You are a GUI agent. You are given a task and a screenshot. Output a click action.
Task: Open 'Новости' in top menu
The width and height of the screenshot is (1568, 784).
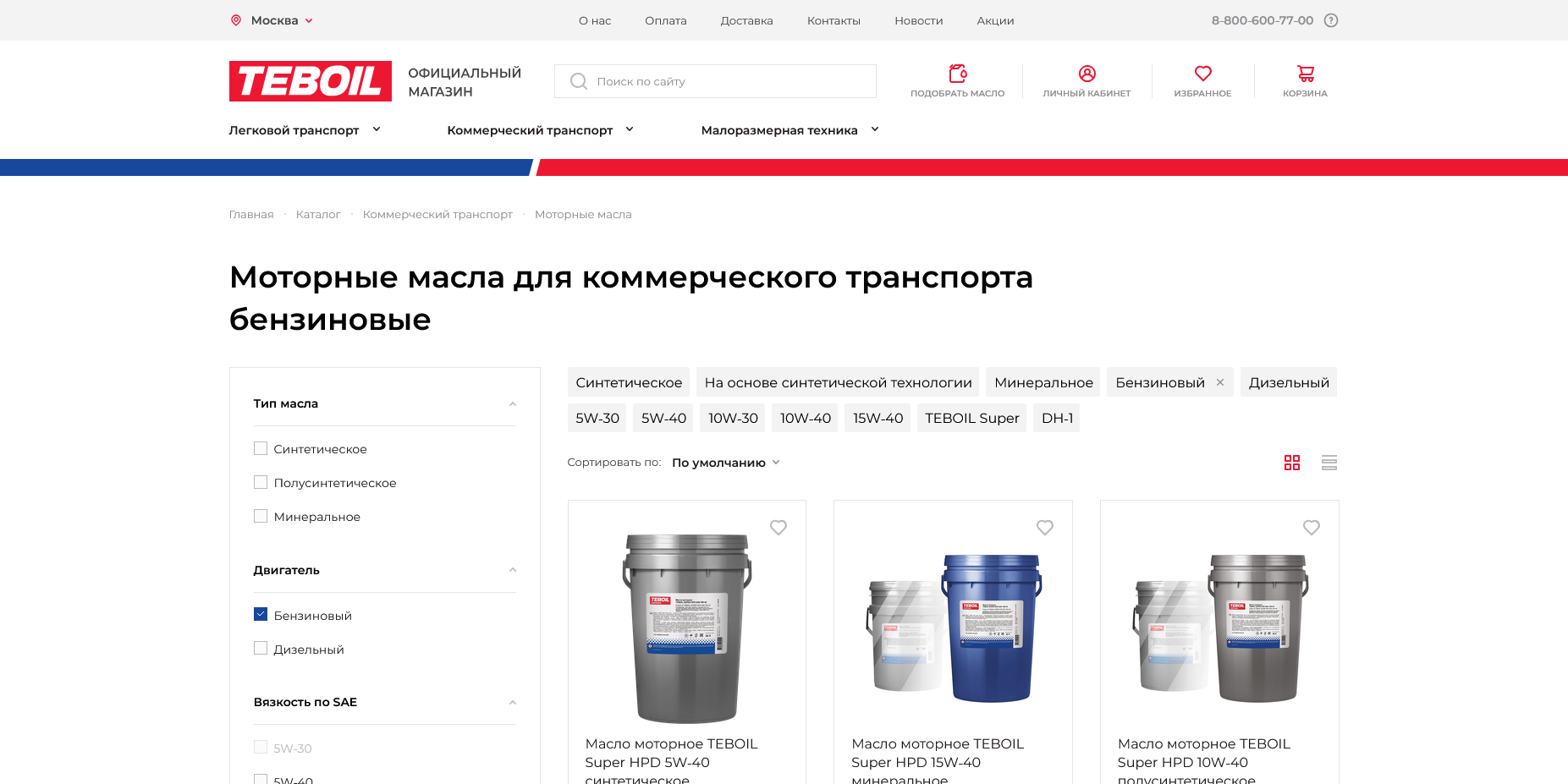[919, 20]
